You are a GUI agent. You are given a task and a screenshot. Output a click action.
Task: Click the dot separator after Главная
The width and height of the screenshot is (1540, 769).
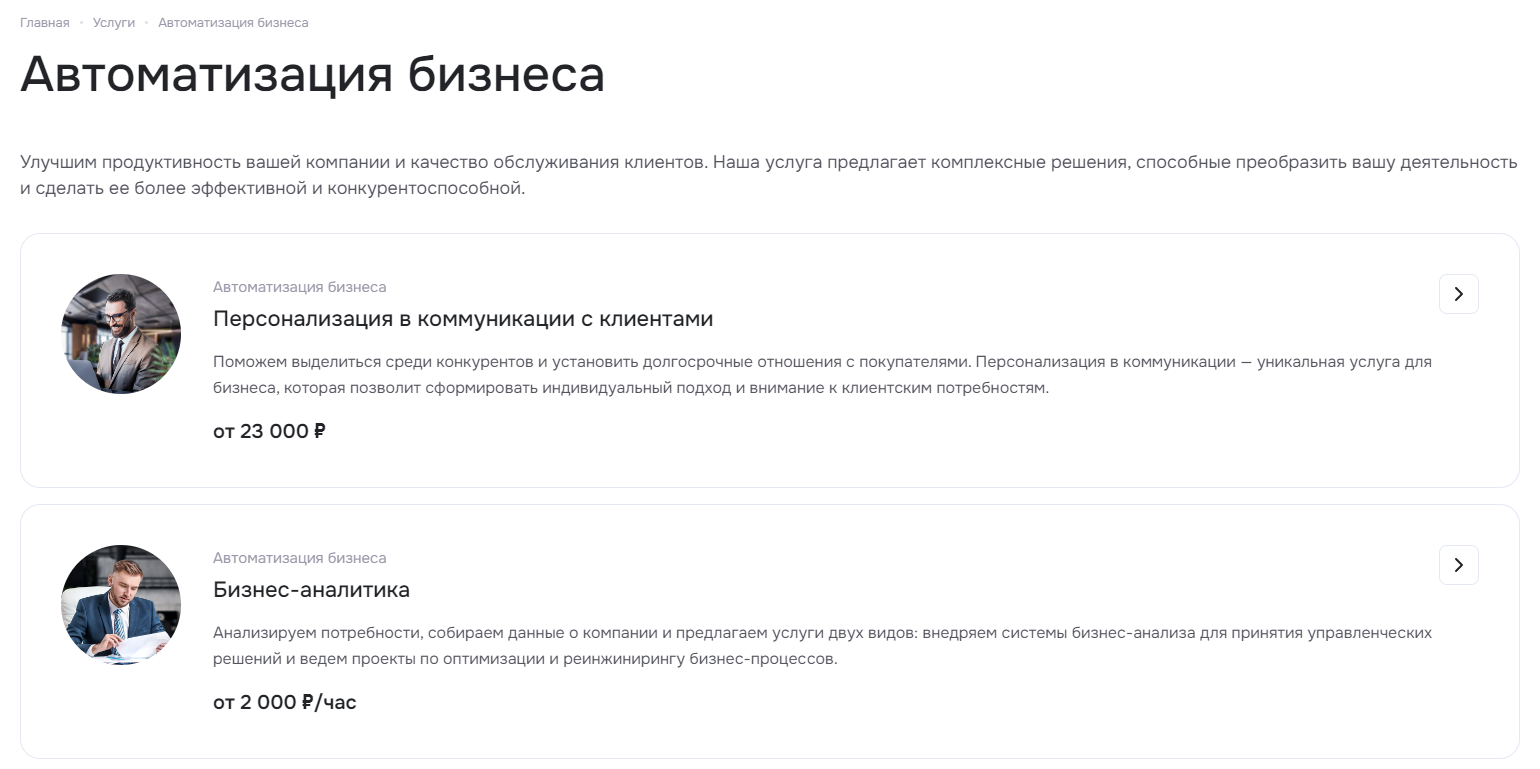81,23
